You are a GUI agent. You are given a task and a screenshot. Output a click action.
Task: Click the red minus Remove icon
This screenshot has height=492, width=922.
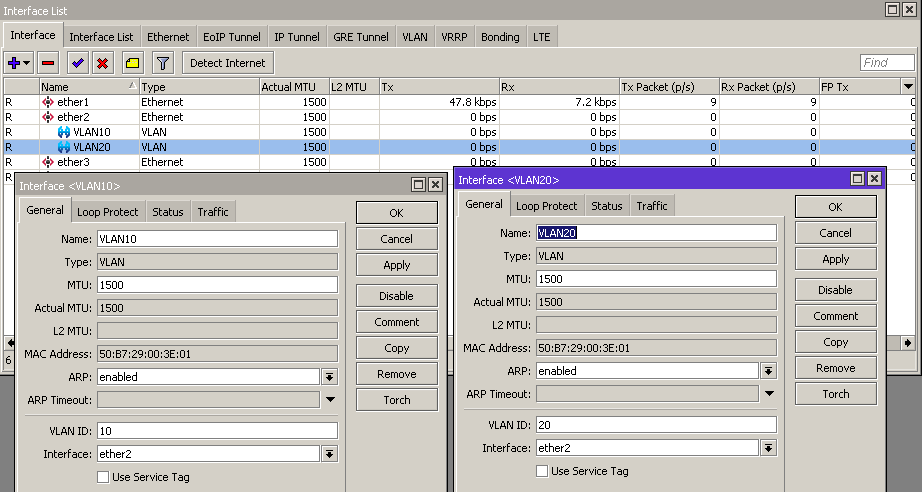49,63
